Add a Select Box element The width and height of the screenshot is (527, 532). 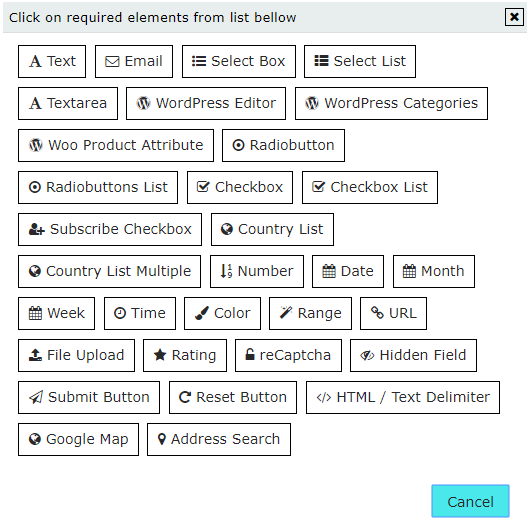239,61
